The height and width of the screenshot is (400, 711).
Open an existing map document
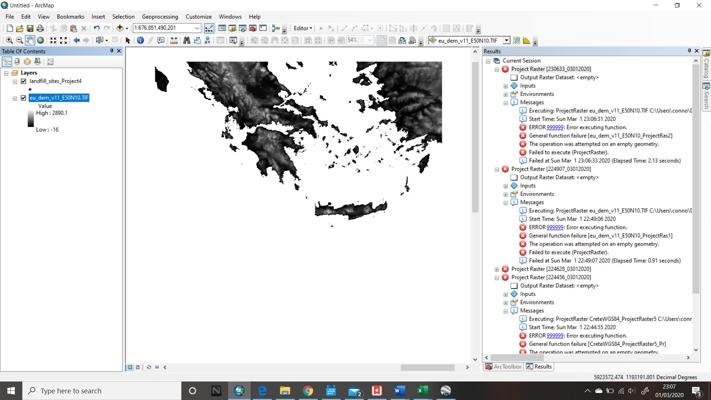(x=19, y=28)
